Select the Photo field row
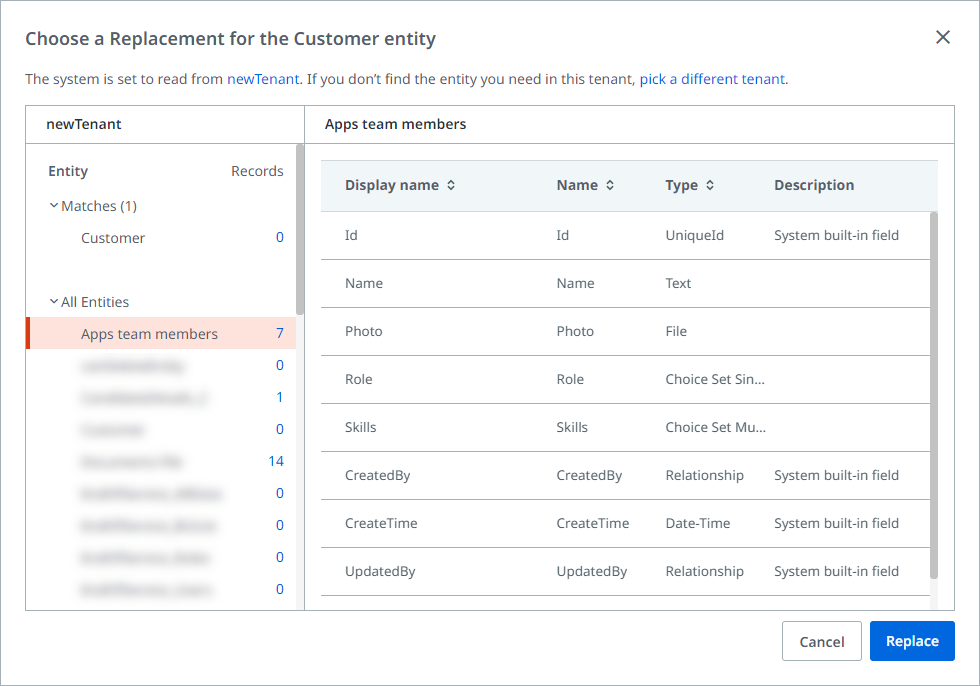 click(x=625, y=331)
